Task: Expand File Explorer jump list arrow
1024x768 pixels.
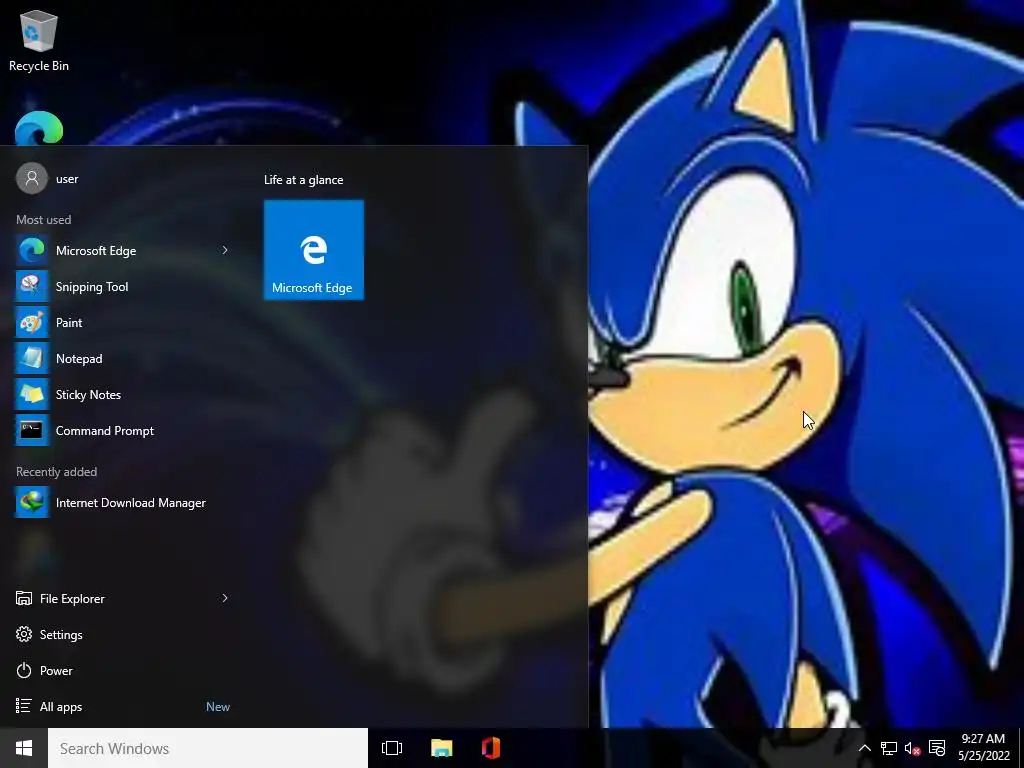Action: click(x=225, y=598)
